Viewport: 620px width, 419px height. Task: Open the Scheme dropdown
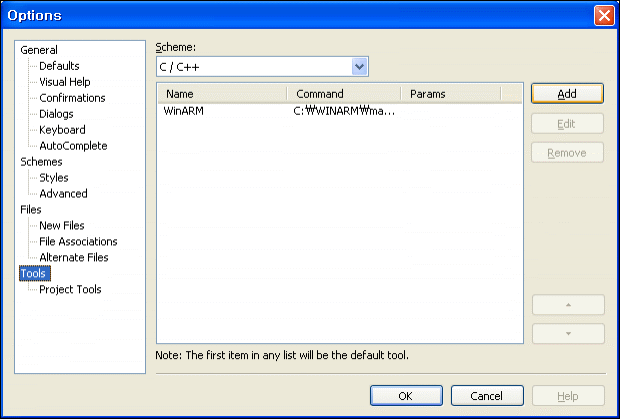click(x=359, y=66)
